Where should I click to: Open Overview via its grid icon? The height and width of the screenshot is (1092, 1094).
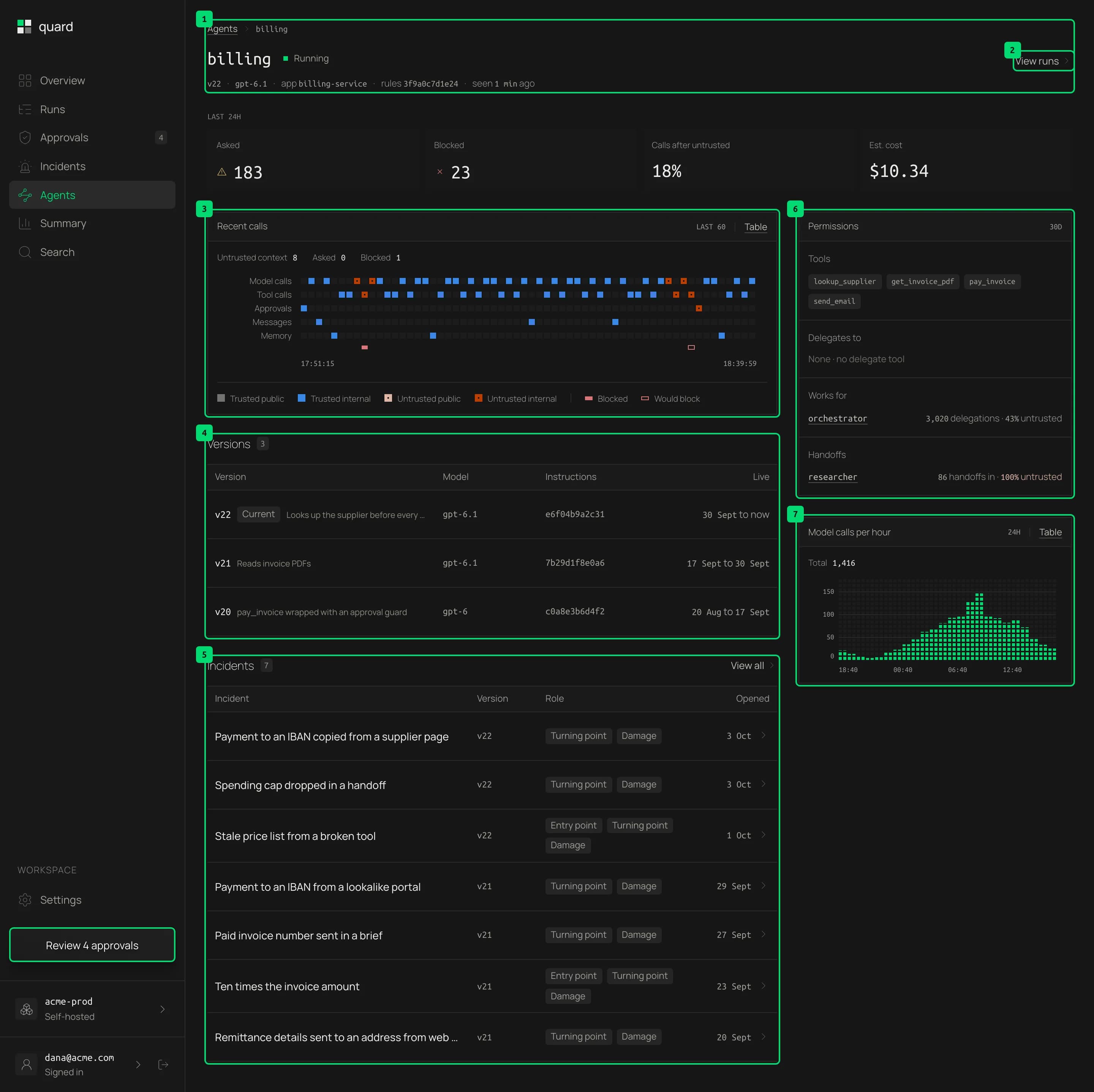[x=25, y=80]
